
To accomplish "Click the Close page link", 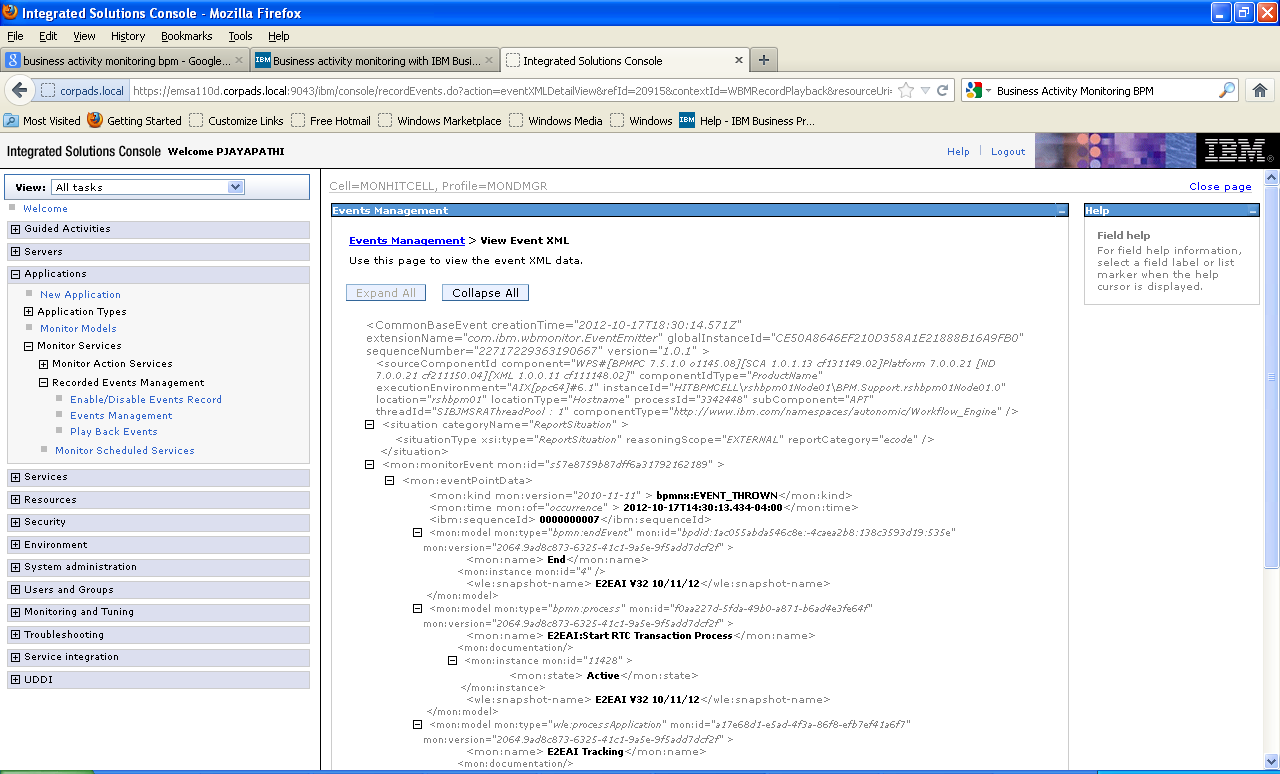I will (x=1220, y=187).
